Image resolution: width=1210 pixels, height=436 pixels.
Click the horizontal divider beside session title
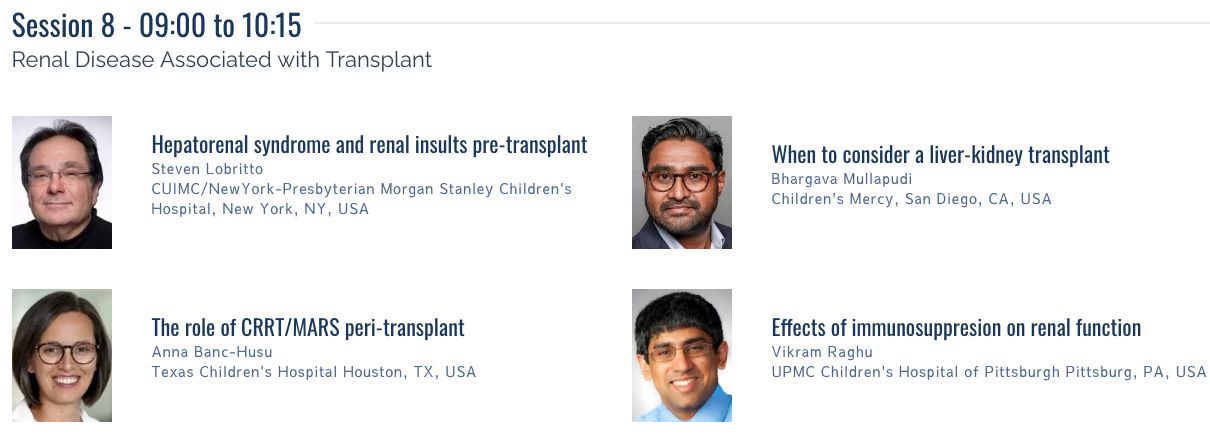(x=762, y=23)
